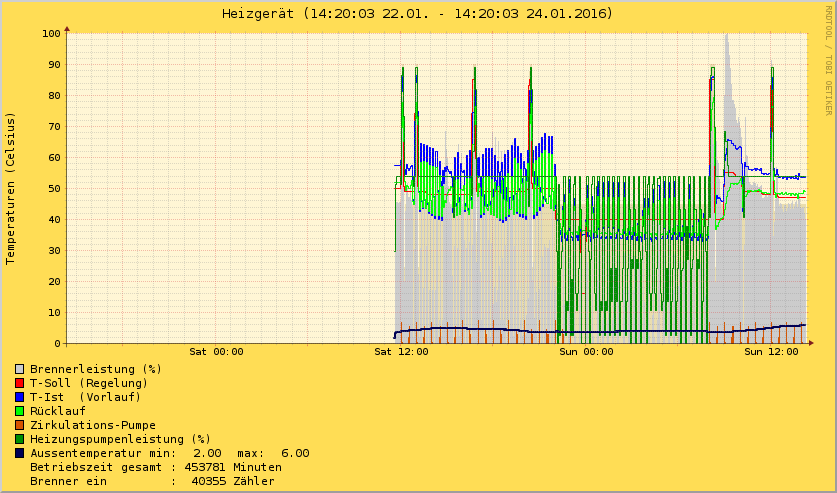
Task: Click the orange Zirkulations-Pumpe legend swatch
Action: (x=20, y=425)
